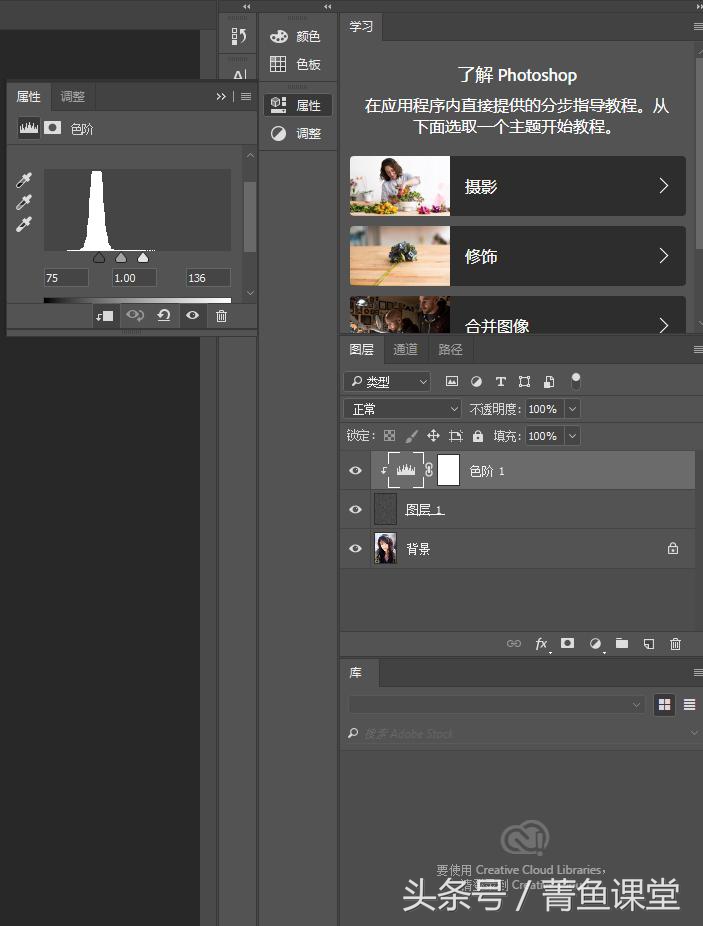
Task: Delete the Levels adjustment via Properties trash icon
Action: pyautogui.click(x=221, y=316)
